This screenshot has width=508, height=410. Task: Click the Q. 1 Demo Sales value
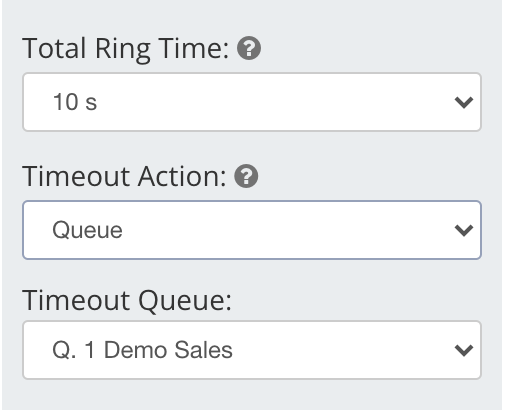[x=142, y=350]
